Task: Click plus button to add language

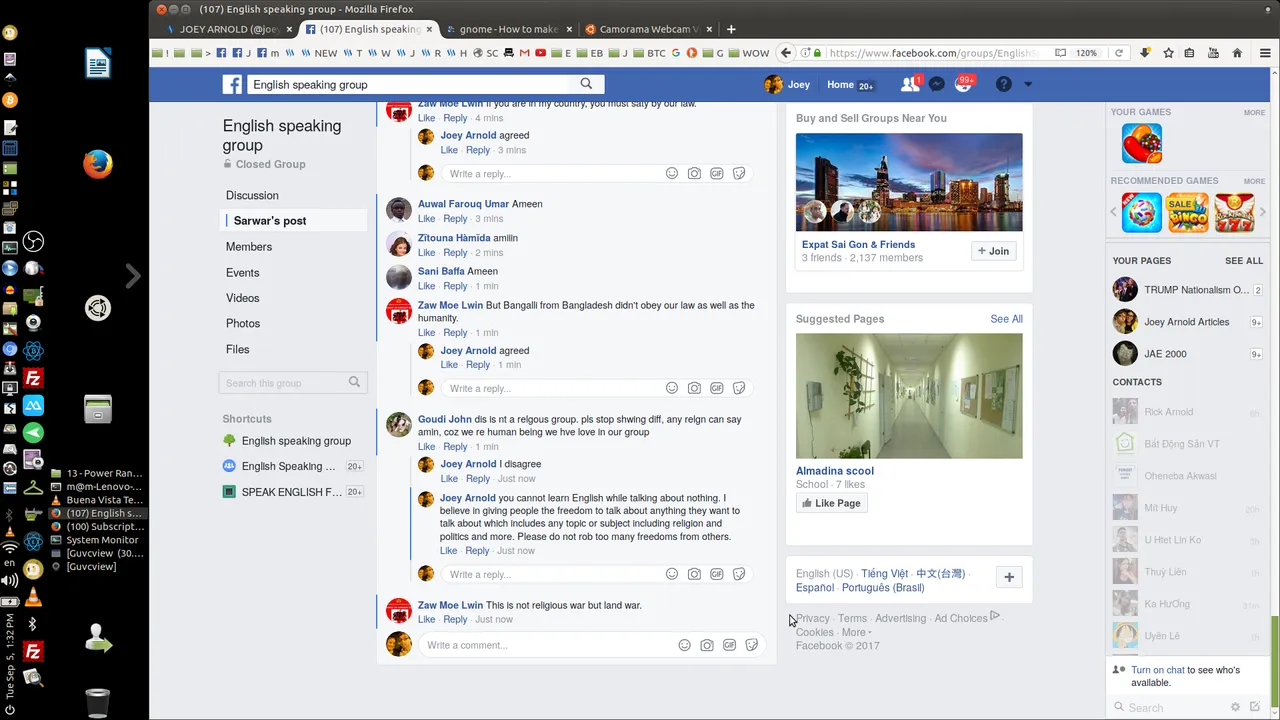Action: [1009, 577]
